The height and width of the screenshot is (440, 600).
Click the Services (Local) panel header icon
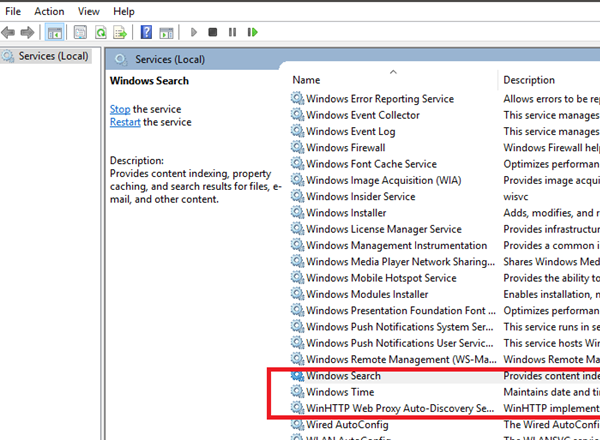(x=121, y=60)
